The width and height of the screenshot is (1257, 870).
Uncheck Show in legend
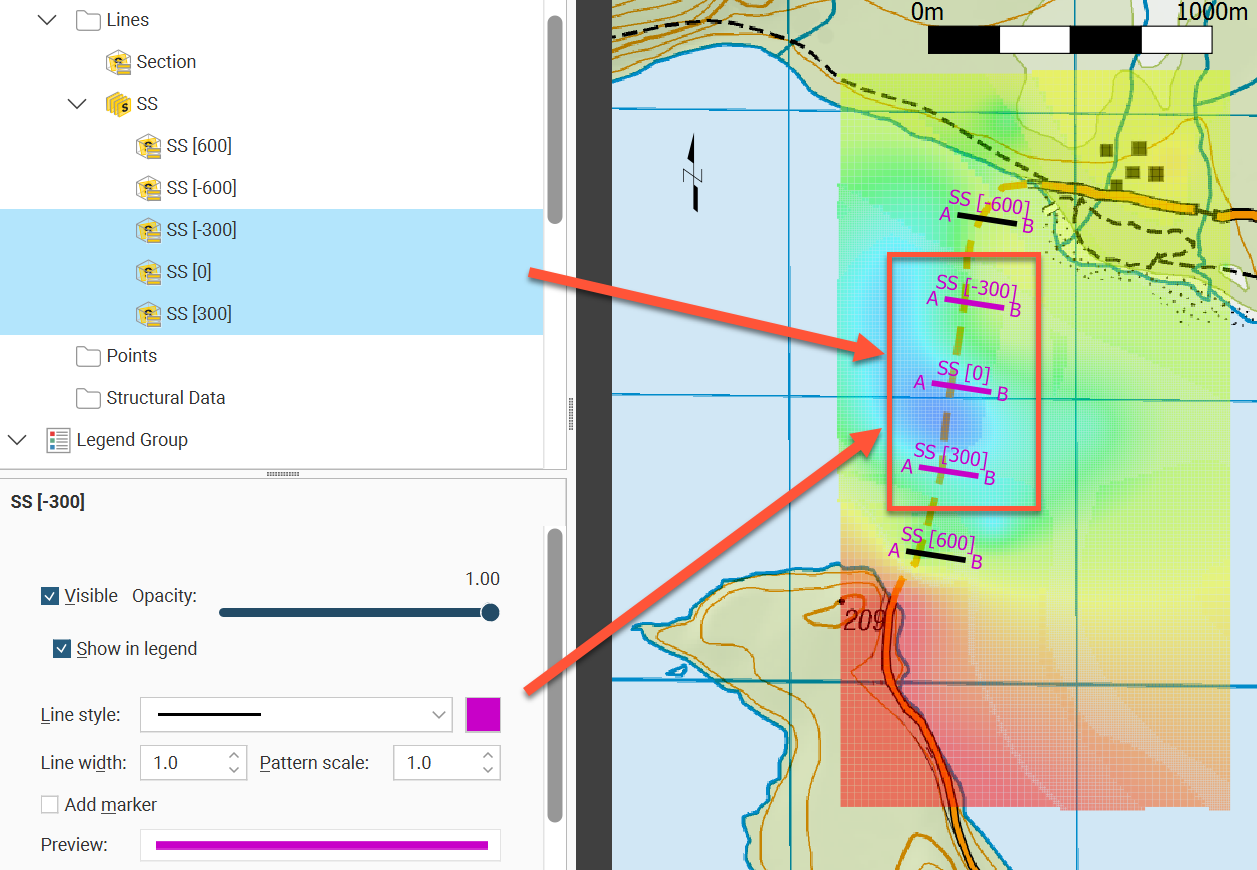(x=62, y=649)
